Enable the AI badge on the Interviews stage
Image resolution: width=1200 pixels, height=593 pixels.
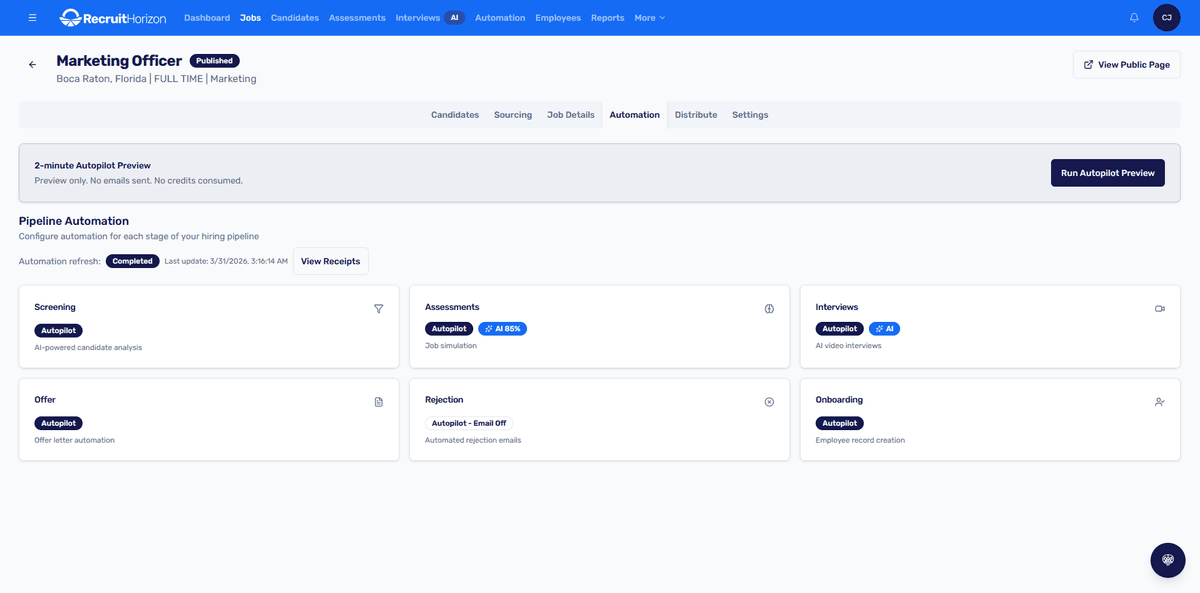click(884, 327)
